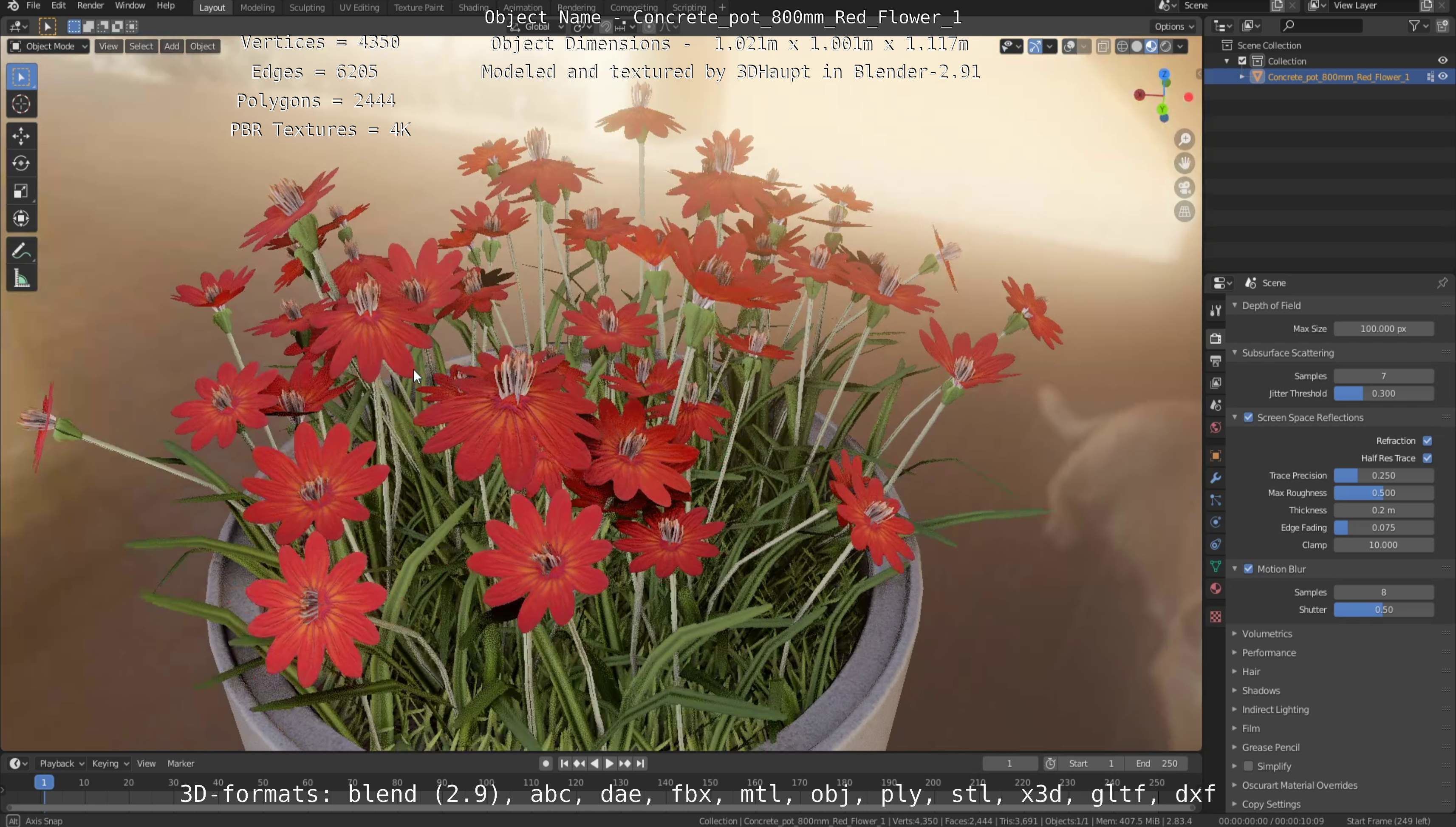Disable the Motion Blur checkbox
Image resolution: width=1456 pixels, height=827 pixels.
1248,569
